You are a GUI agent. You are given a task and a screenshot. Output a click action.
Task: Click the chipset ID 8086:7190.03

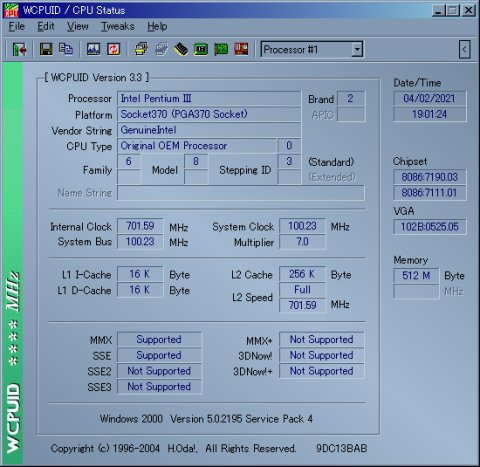pos(430,177)
